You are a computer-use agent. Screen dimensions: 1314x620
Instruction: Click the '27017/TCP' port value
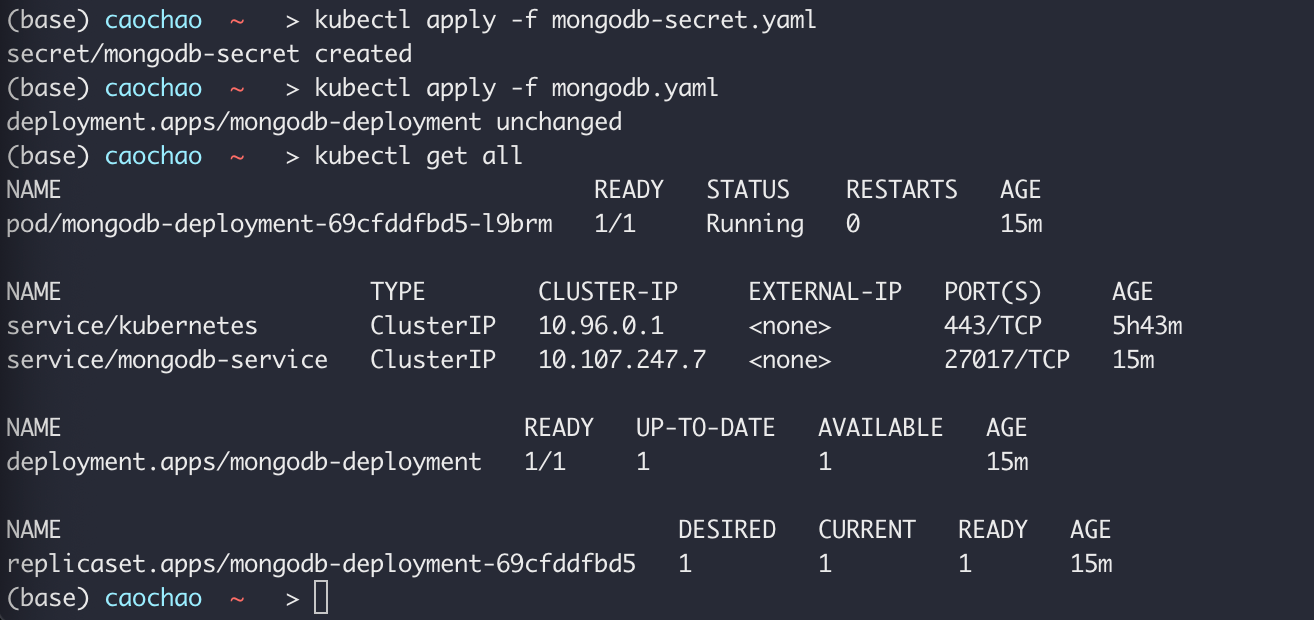coord(1007,360)
